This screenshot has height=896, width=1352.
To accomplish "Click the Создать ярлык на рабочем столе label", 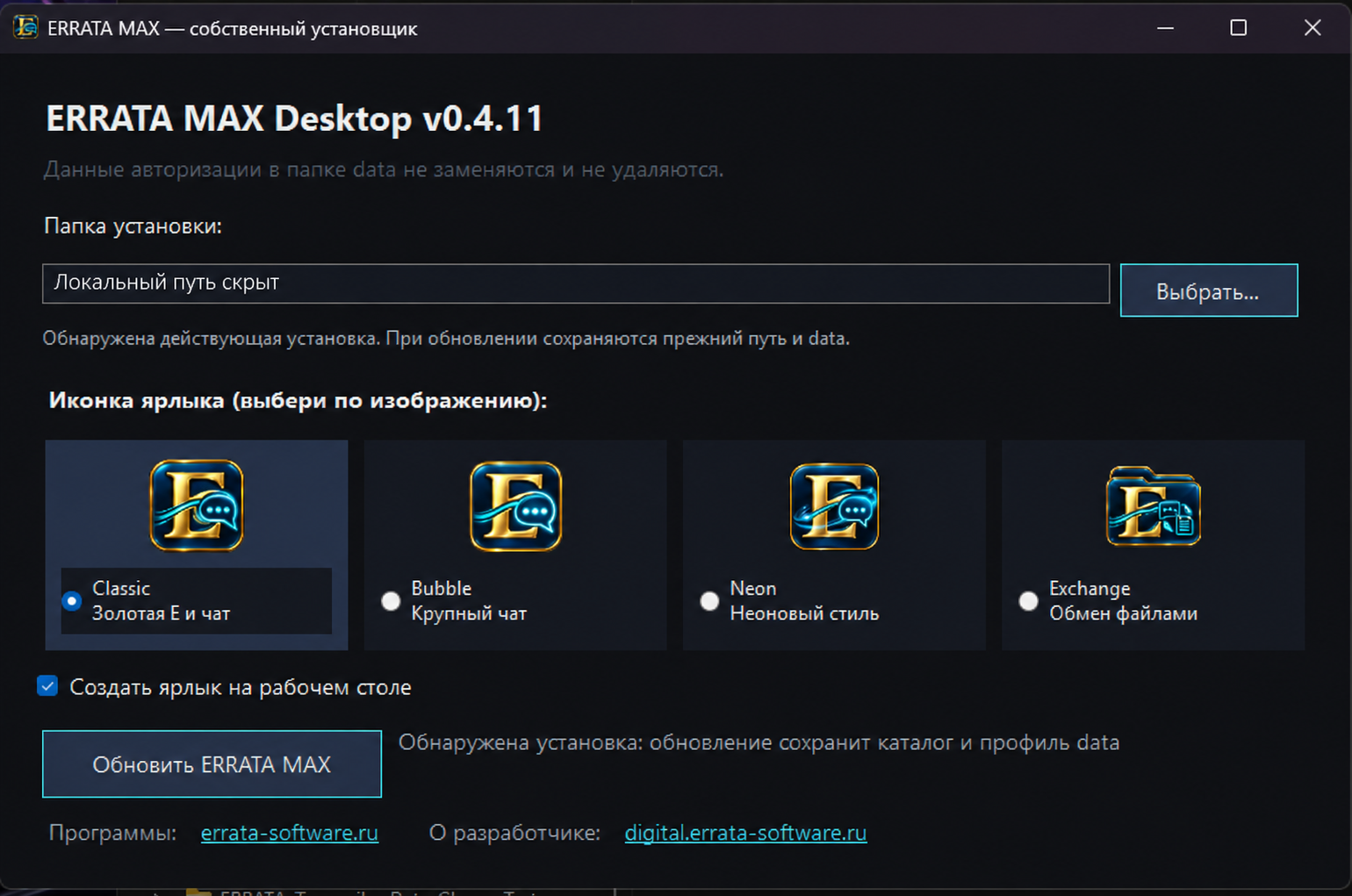I will click(241, 687).
